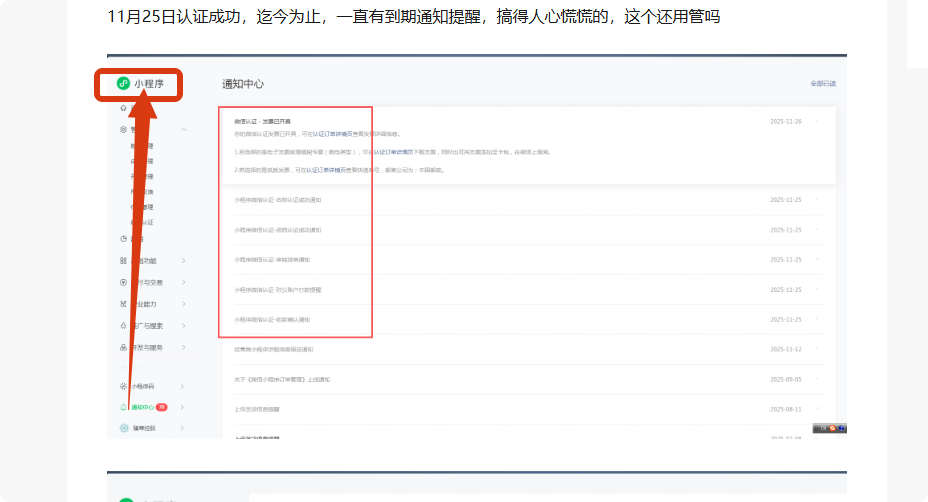Click the date 2025-11-12
This screenshot has height=502, width=928.
[x=785, y=349]
